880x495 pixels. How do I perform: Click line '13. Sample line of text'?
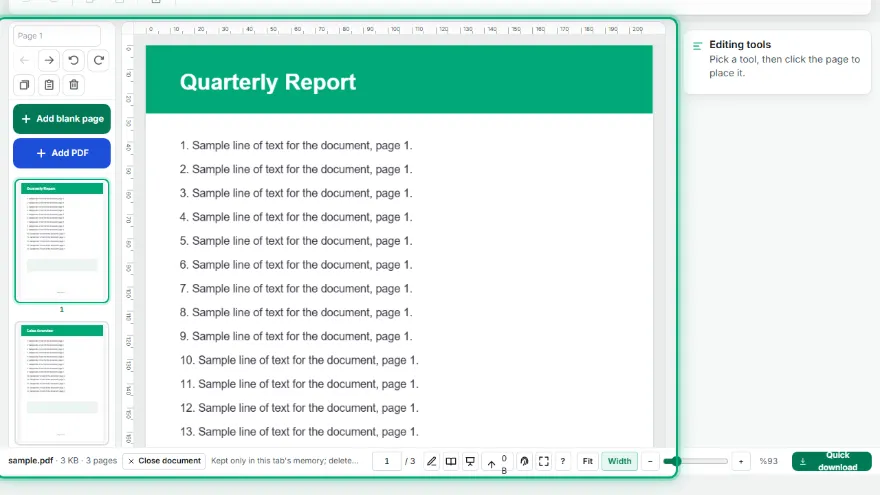point(299,432)
